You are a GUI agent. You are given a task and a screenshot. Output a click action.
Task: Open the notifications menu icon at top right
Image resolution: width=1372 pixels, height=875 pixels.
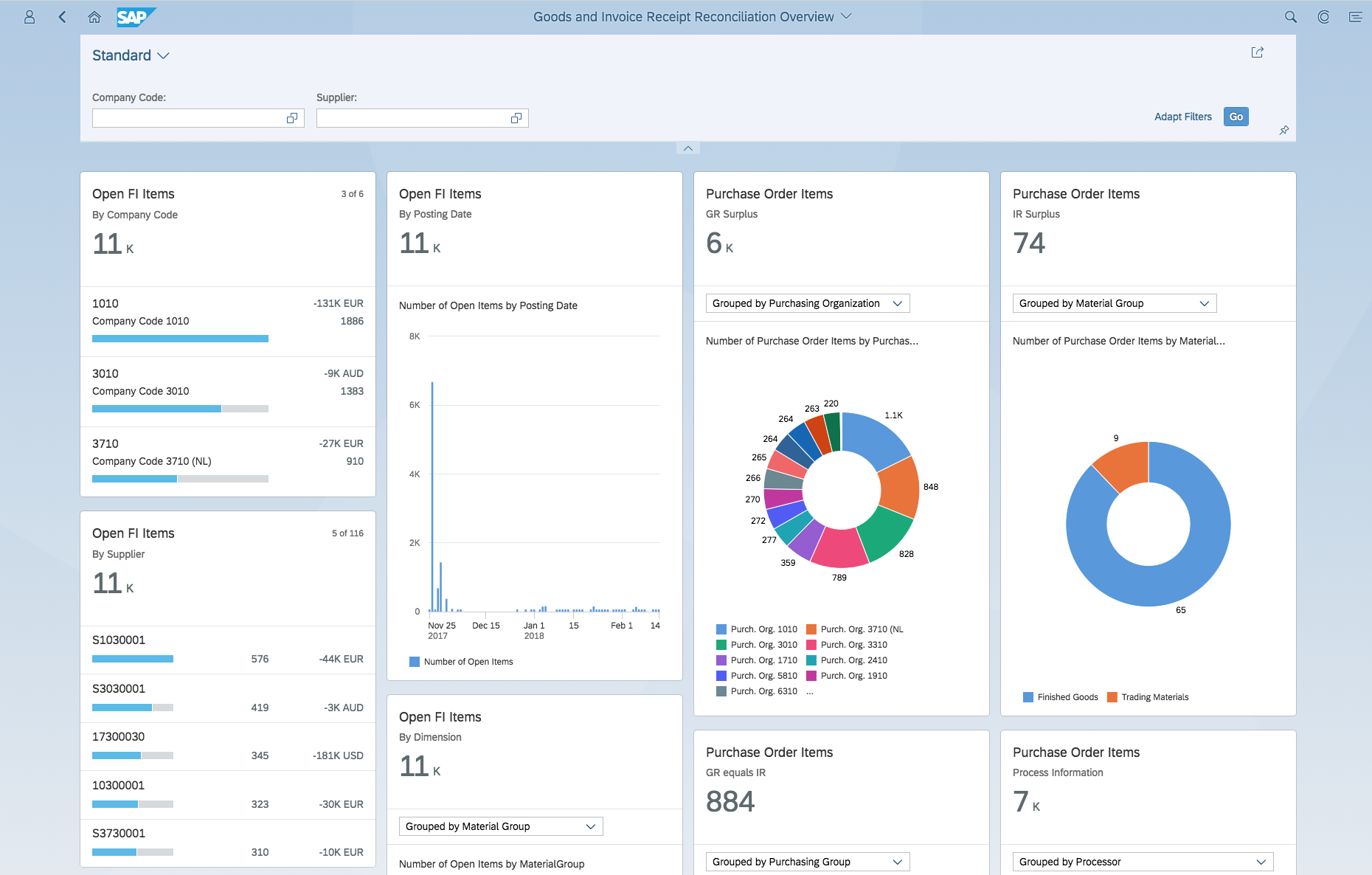tap(1355, 17)
